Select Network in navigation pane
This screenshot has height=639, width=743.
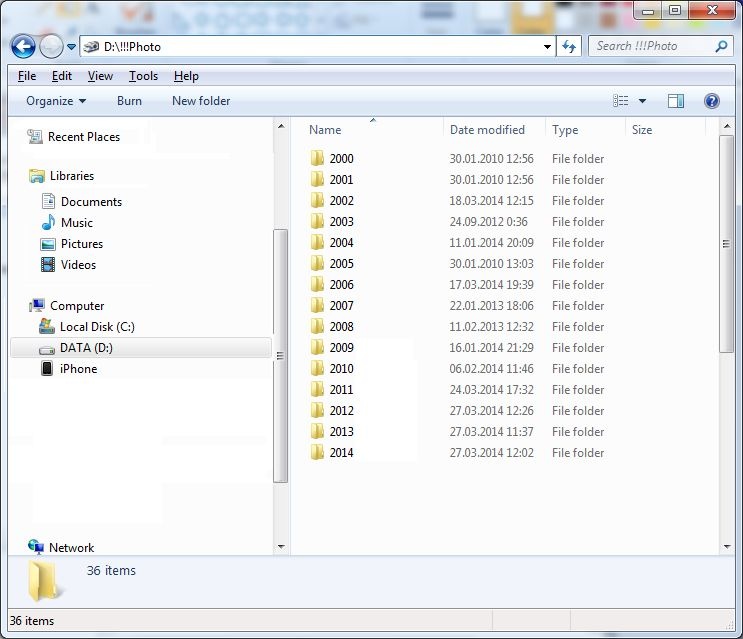point(71,548)
